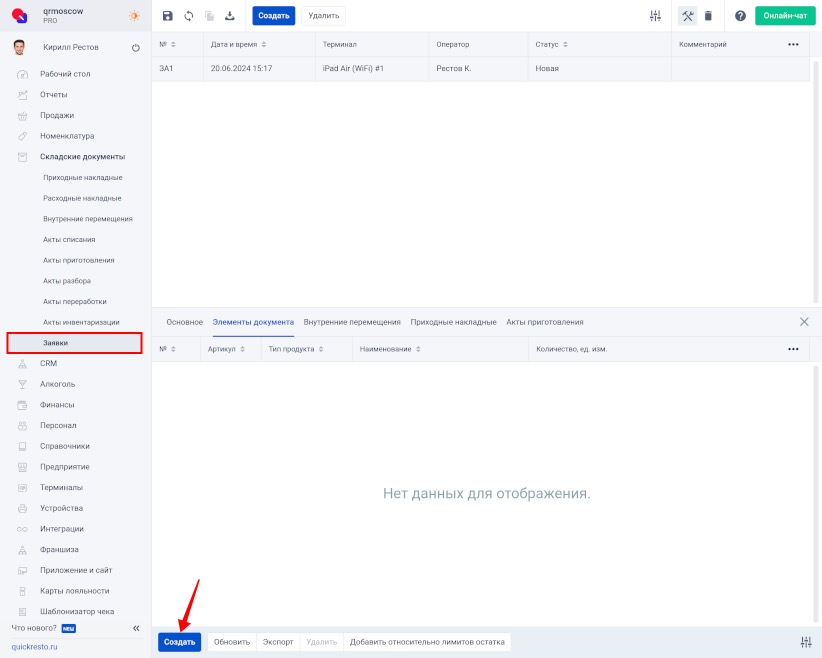Open Приходные накладные in sidebar submenu

tap(83, 177)
